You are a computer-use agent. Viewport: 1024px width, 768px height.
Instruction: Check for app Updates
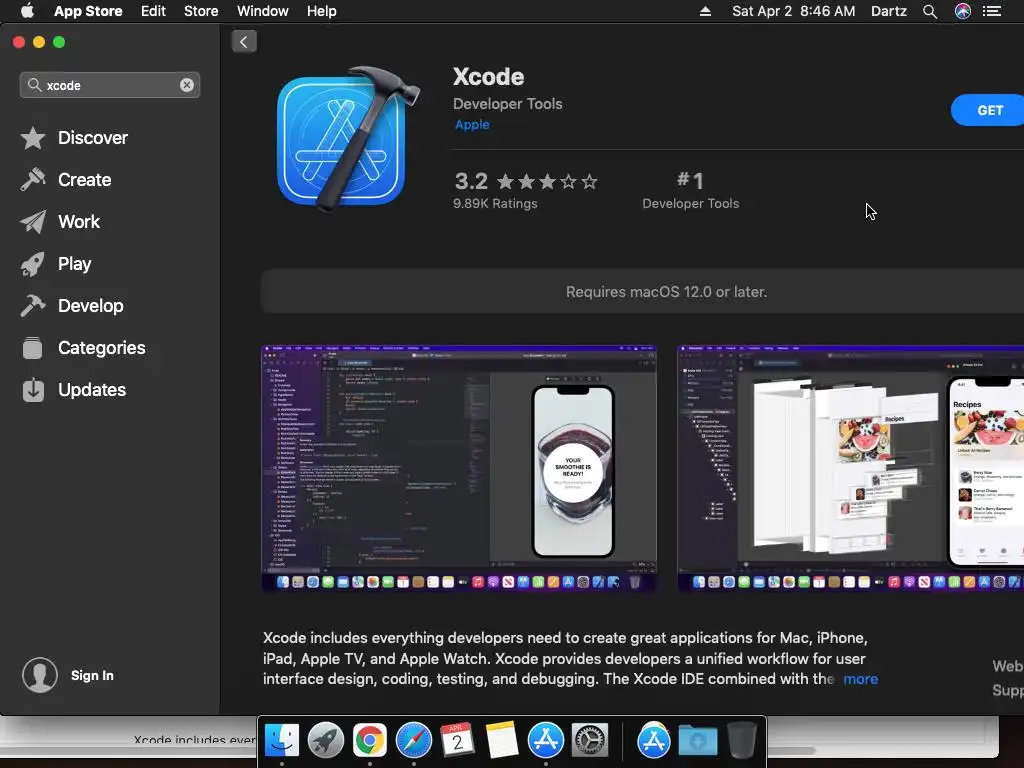pos(73,390)
